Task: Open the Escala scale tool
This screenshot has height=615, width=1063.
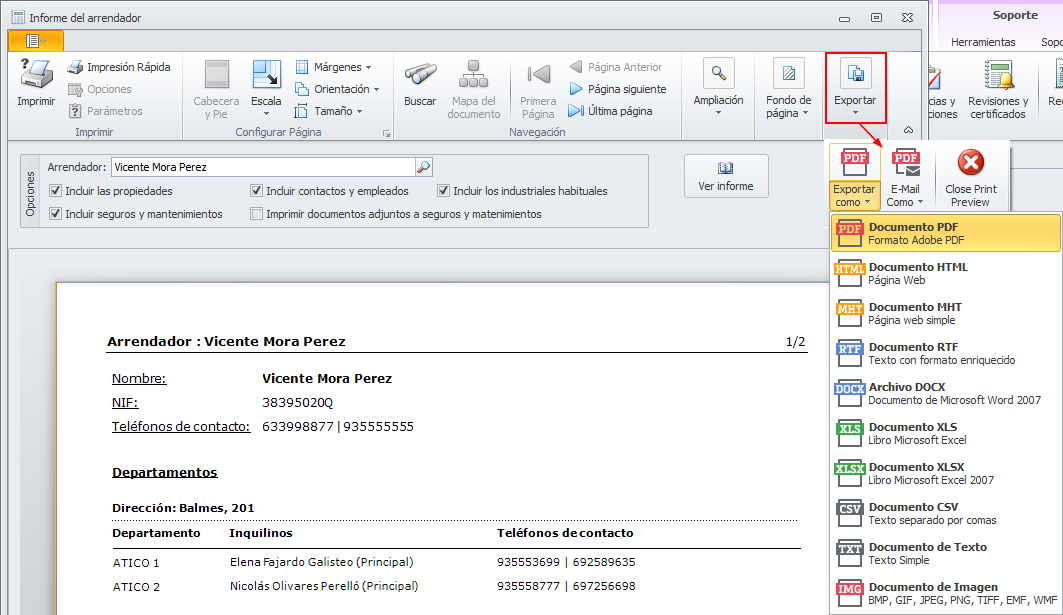Action: coord(266,87)
